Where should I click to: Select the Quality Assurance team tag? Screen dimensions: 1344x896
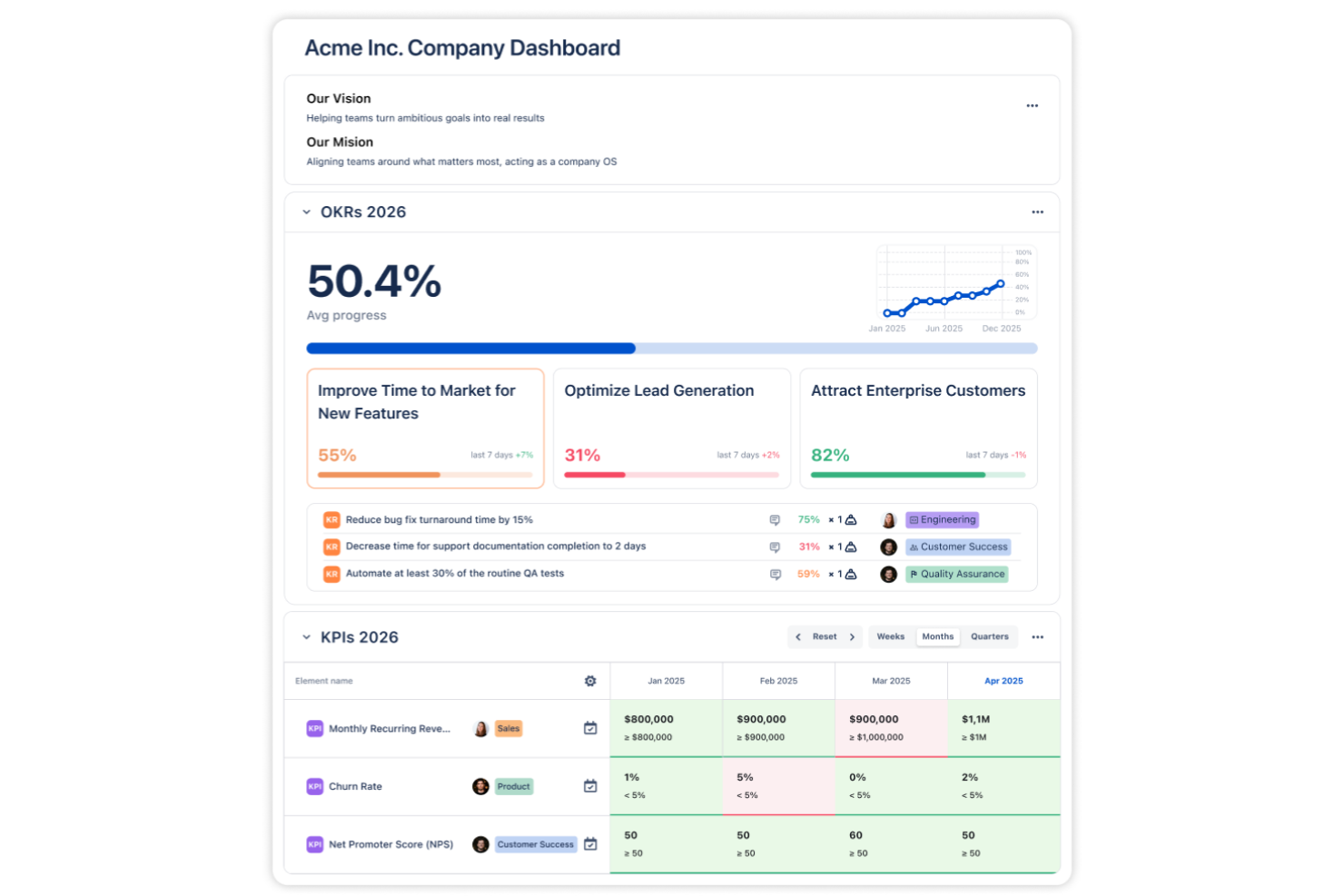click(956, 574)
